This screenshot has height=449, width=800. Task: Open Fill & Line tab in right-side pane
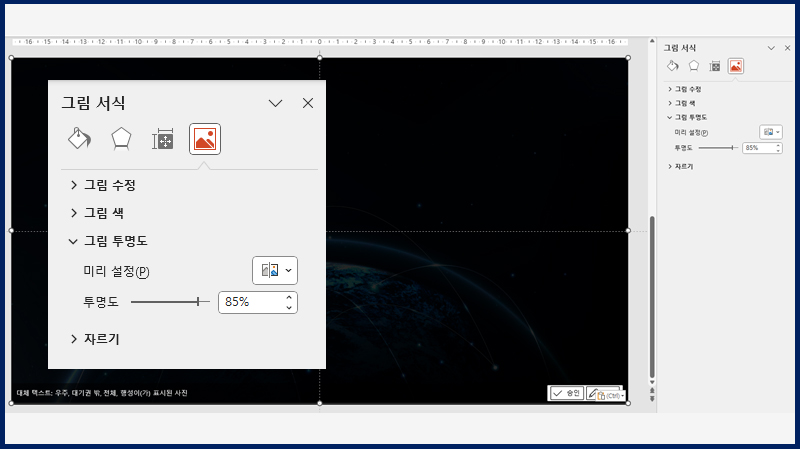pos(672,66)
